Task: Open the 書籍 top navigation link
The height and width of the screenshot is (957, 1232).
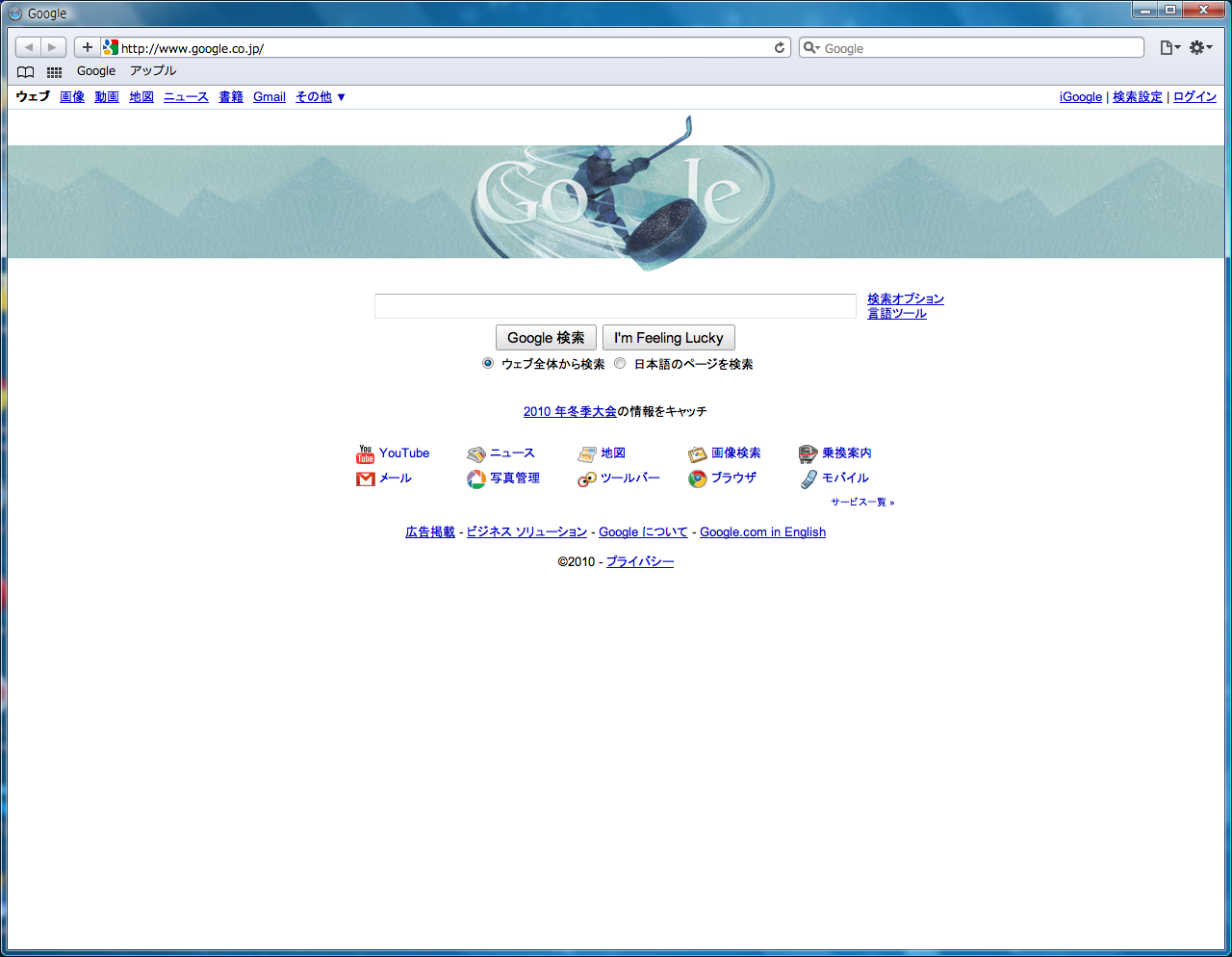Action: tap(231, 97)
